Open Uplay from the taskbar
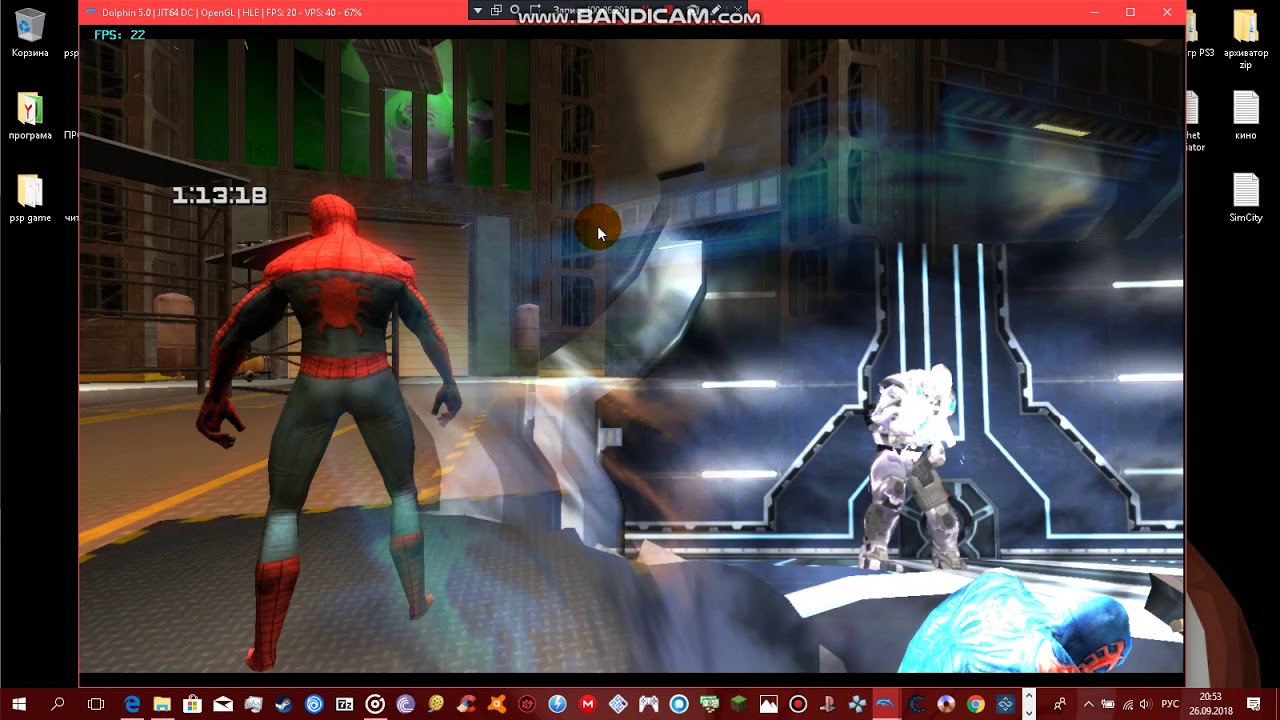Viewport: 1280px width, 720px height. [x=314, y=704]
